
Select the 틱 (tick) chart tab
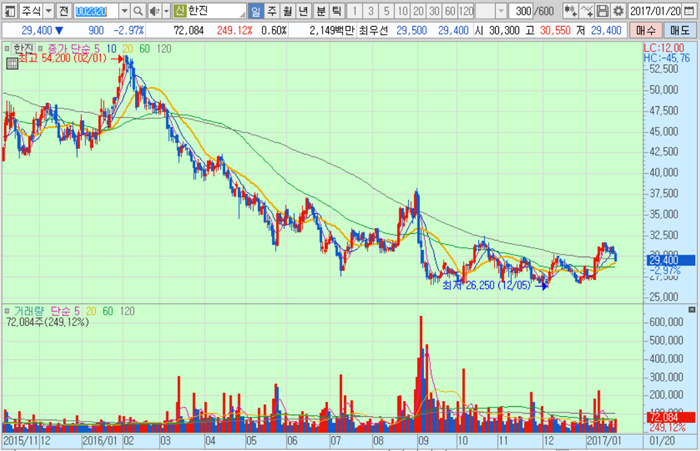(336, 11)
